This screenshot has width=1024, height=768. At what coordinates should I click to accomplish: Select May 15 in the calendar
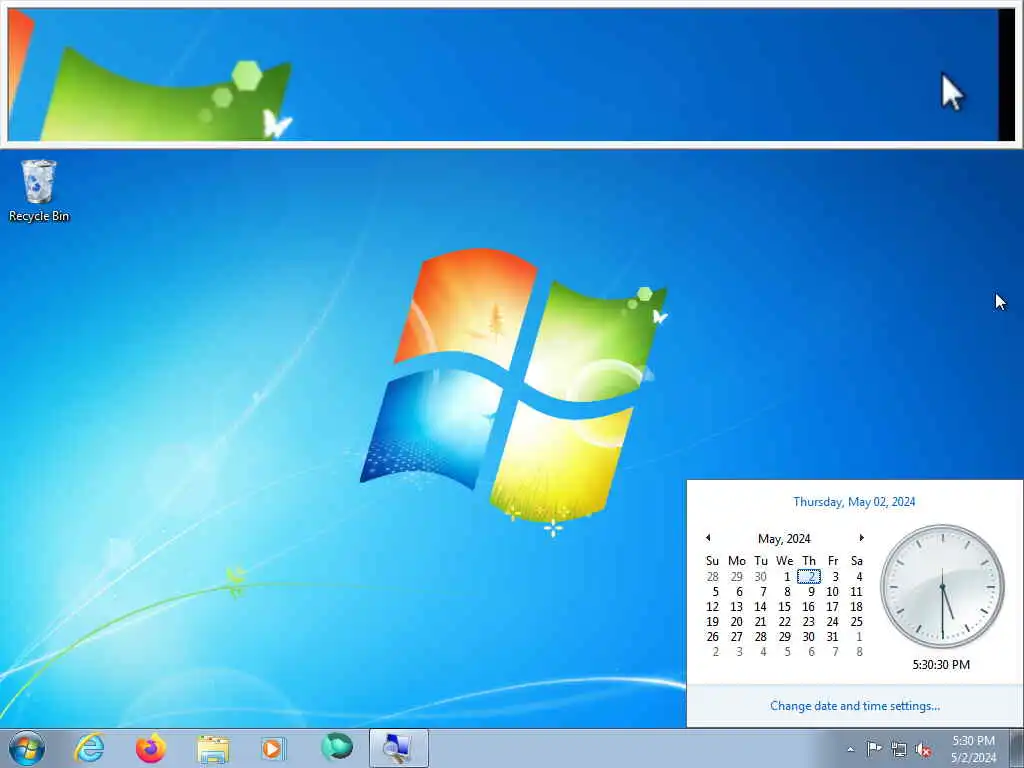pos(784,607)
